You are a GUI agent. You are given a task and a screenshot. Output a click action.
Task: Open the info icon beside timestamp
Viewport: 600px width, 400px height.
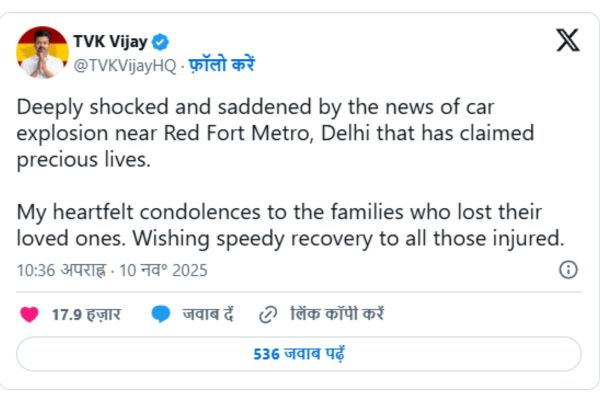pyautogui.click(x=568, y=270)
